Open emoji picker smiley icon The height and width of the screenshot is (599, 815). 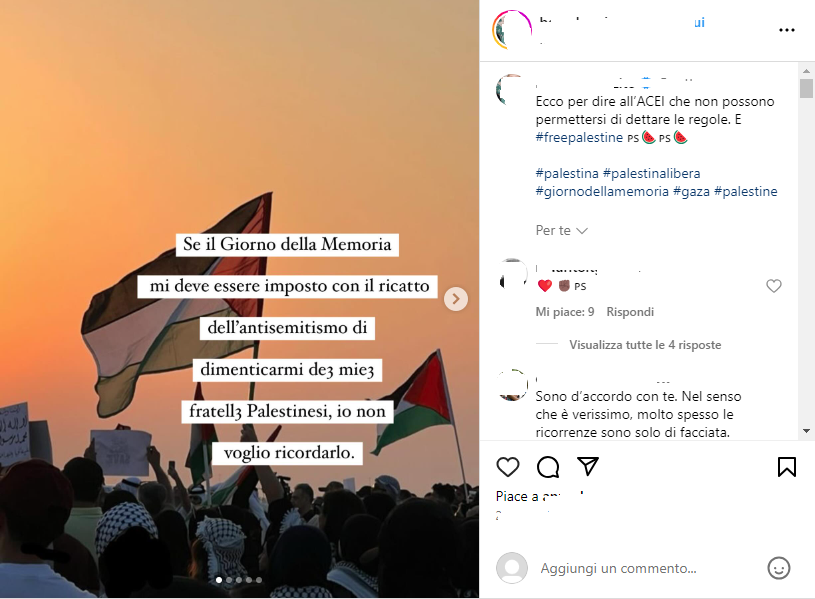[x=779, y=568]
